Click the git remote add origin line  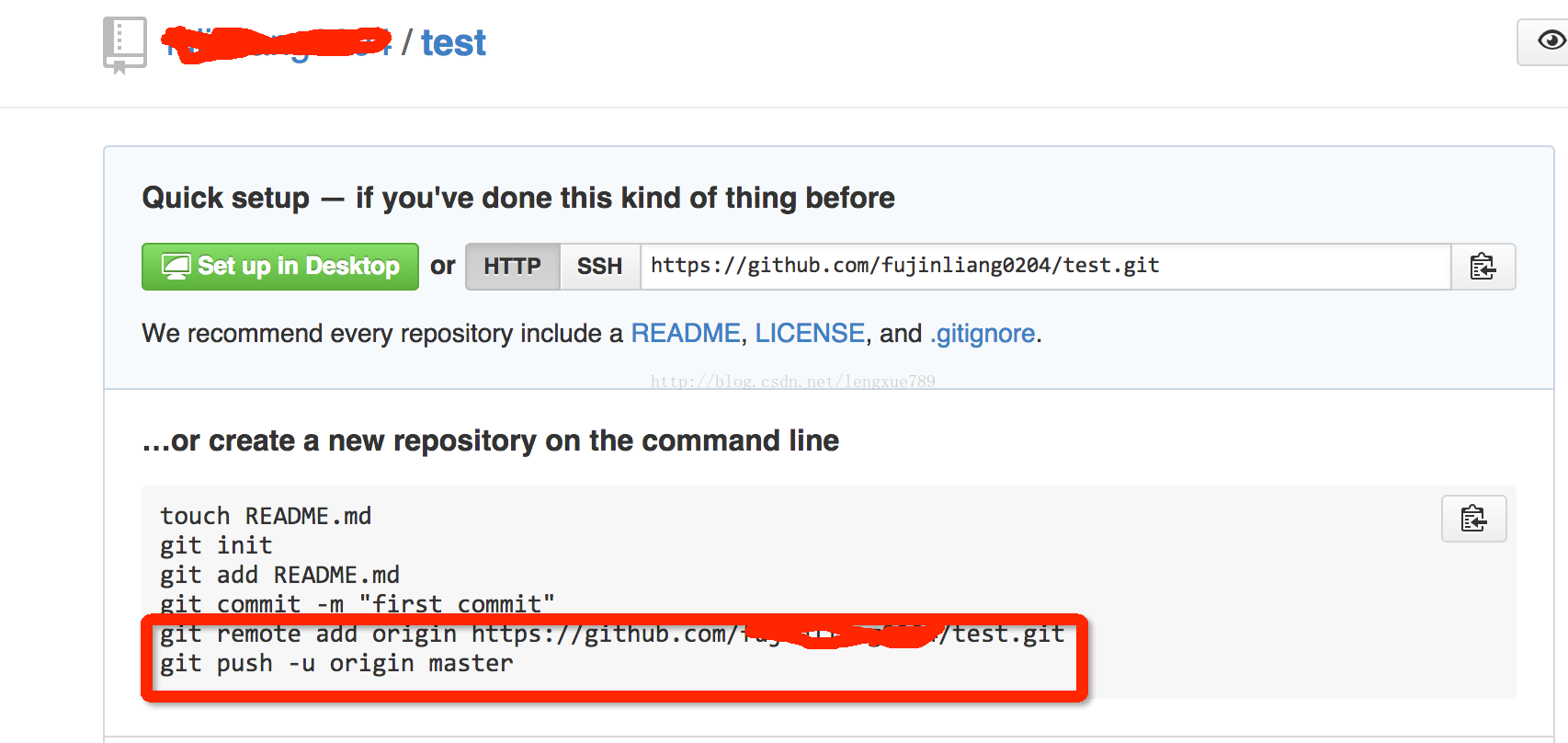(x=612, y=634)
